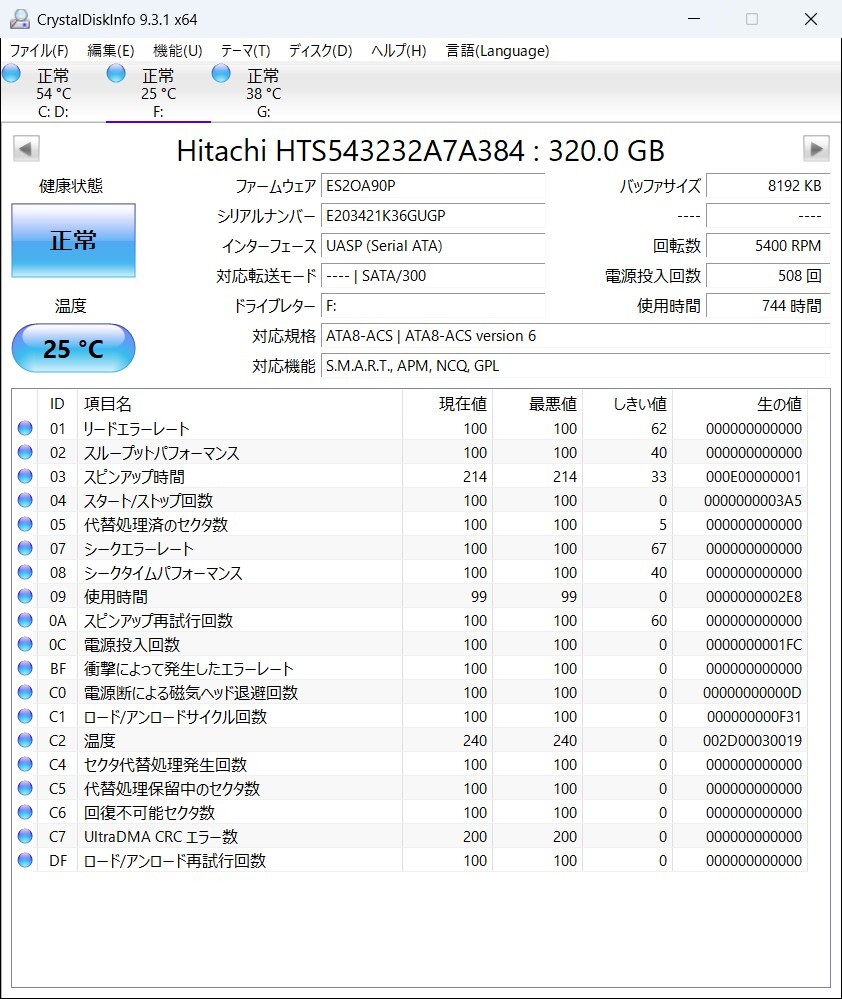The height and width of the screenshot is (999, 842).
Task: Click status dot for 電源断による磁気ヘッド退避回数 row
Action: 25,692
